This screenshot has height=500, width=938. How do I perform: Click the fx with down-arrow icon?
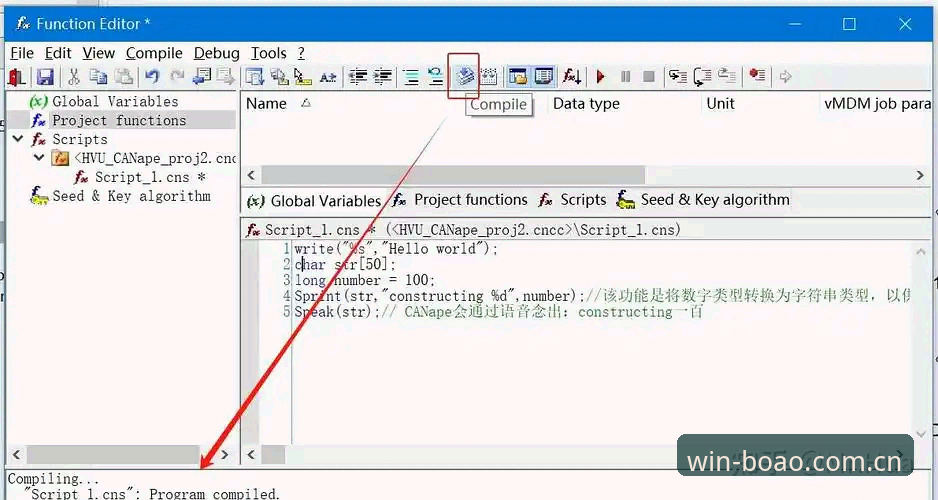[x=572, y=77]
